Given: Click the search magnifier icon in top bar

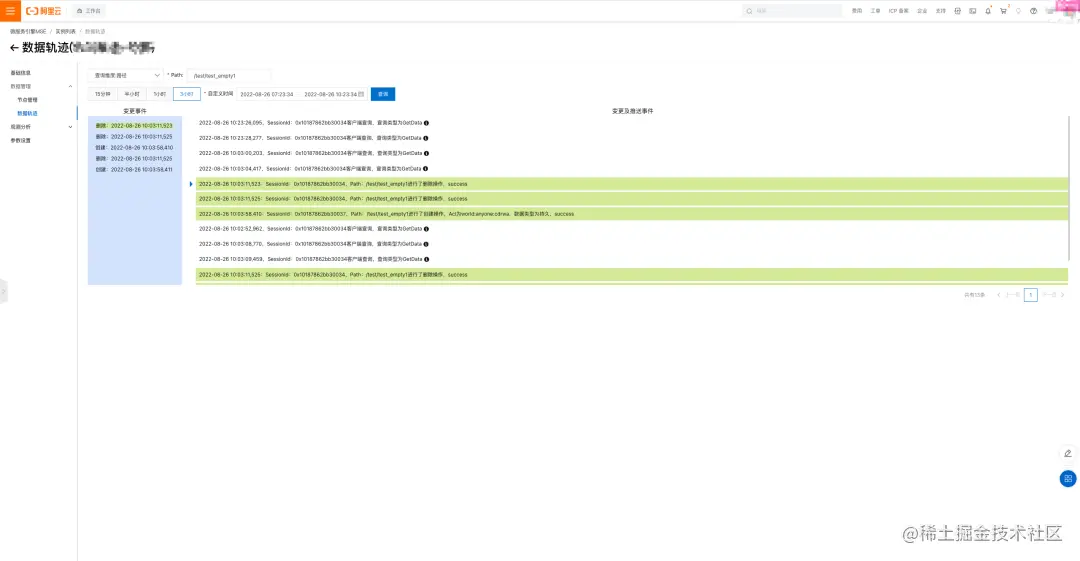Looking at the screenshot, I should click(749, 11).
